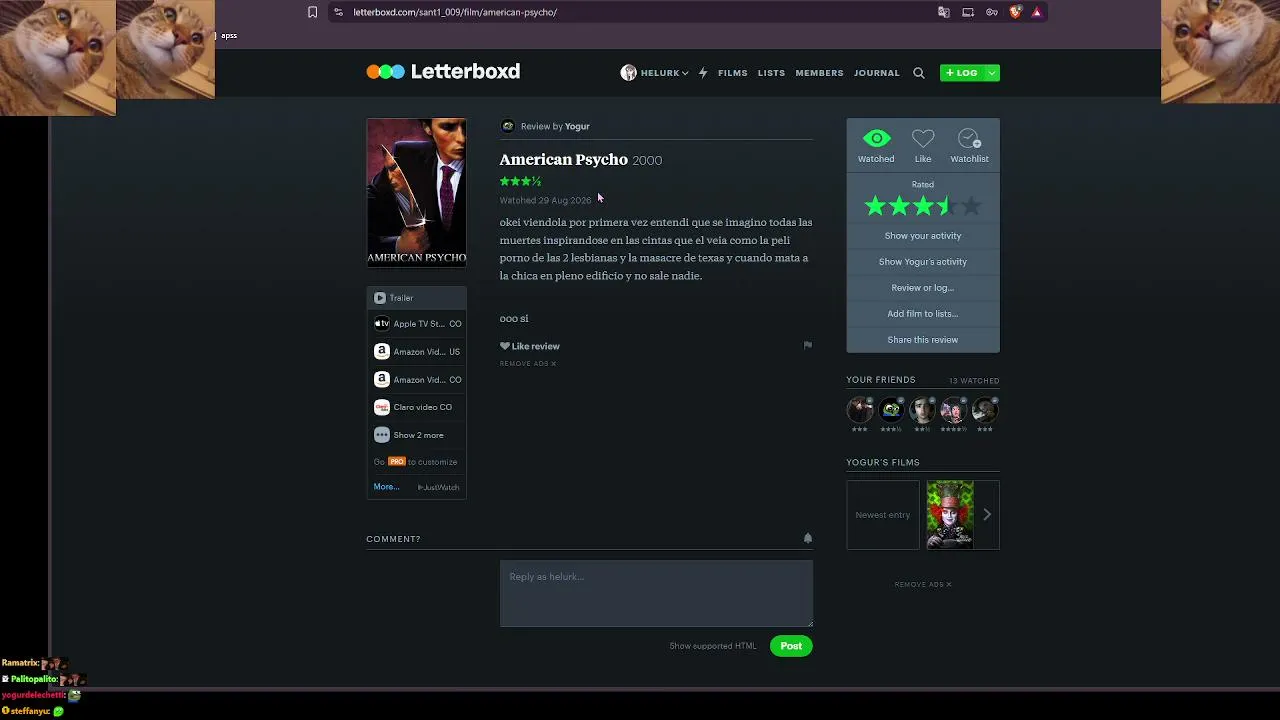Open the password key icon
The width and height of the screenshot is (1280, 720).
[x=992, y=12]
